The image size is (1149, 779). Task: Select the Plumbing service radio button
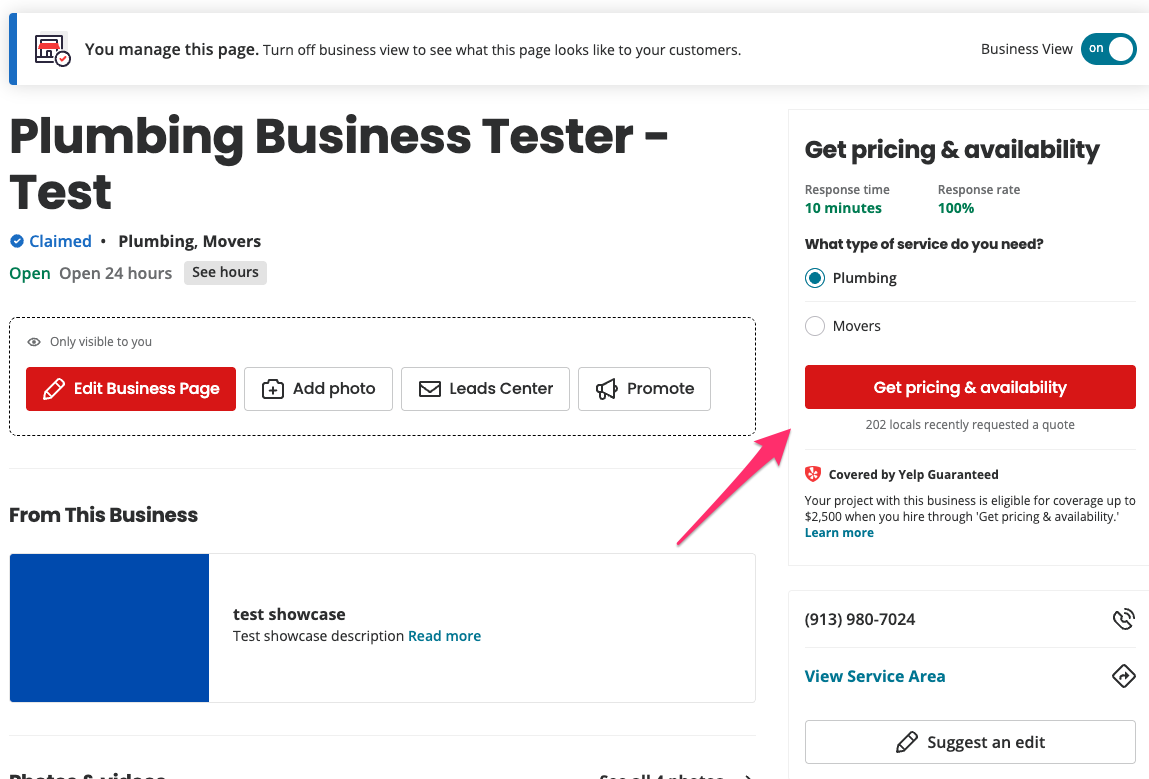(815, 278)
